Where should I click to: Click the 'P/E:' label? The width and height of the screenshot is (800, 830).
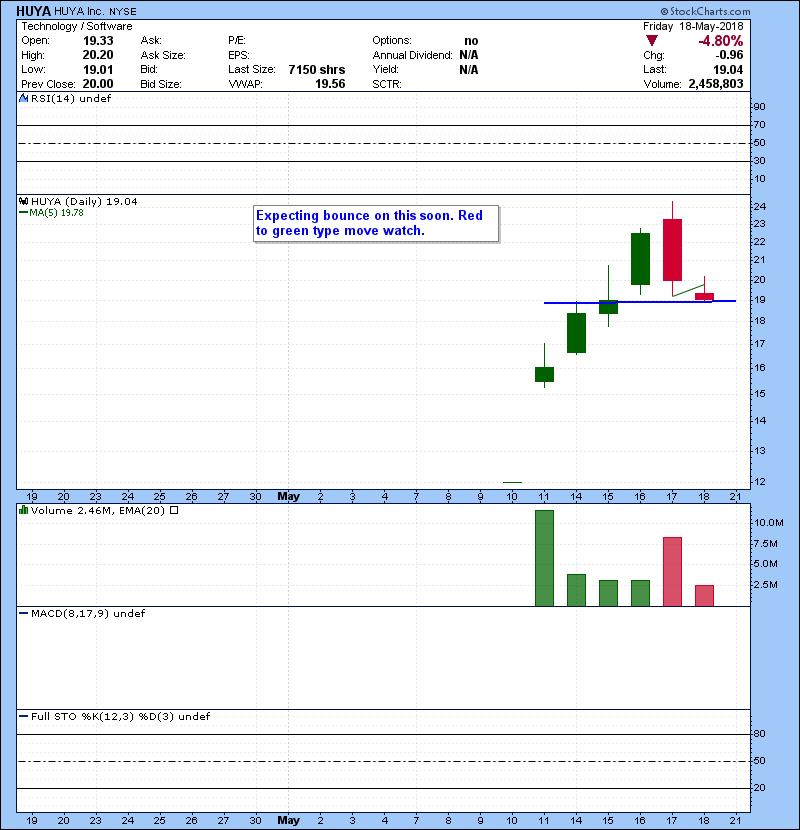pyautogui.click(x=237, y=41)
